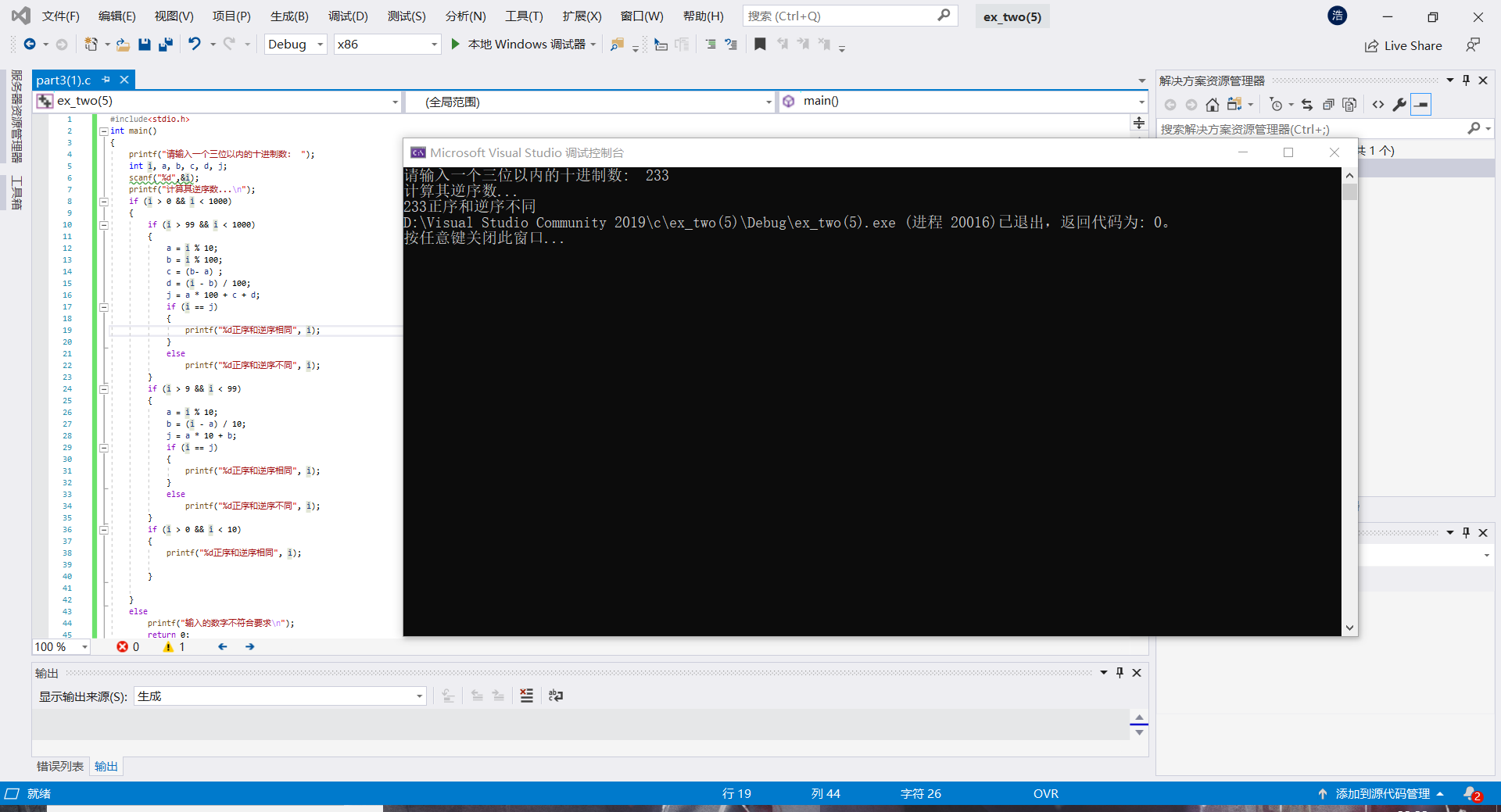The image size is (1501, 812).
Task: Show All Files in Solution Explorer
Action: click(x=1349, y=105)
